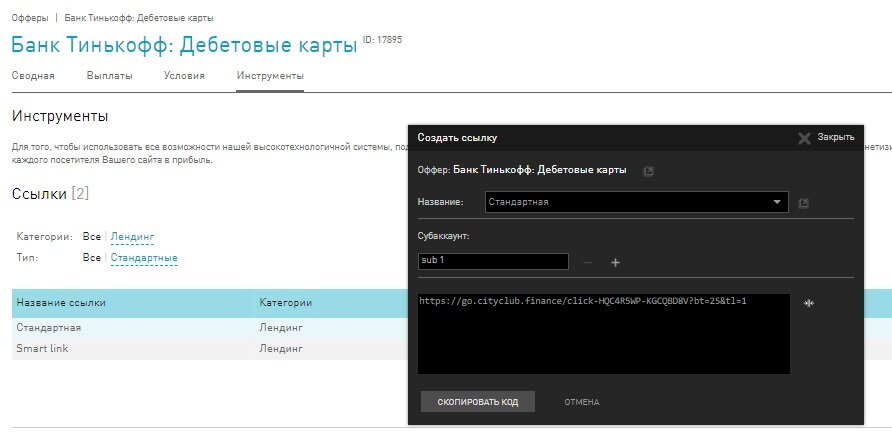The image size is (892, 440).
Task: Select the Инструменты tab
Action: [x=270, y=76]
